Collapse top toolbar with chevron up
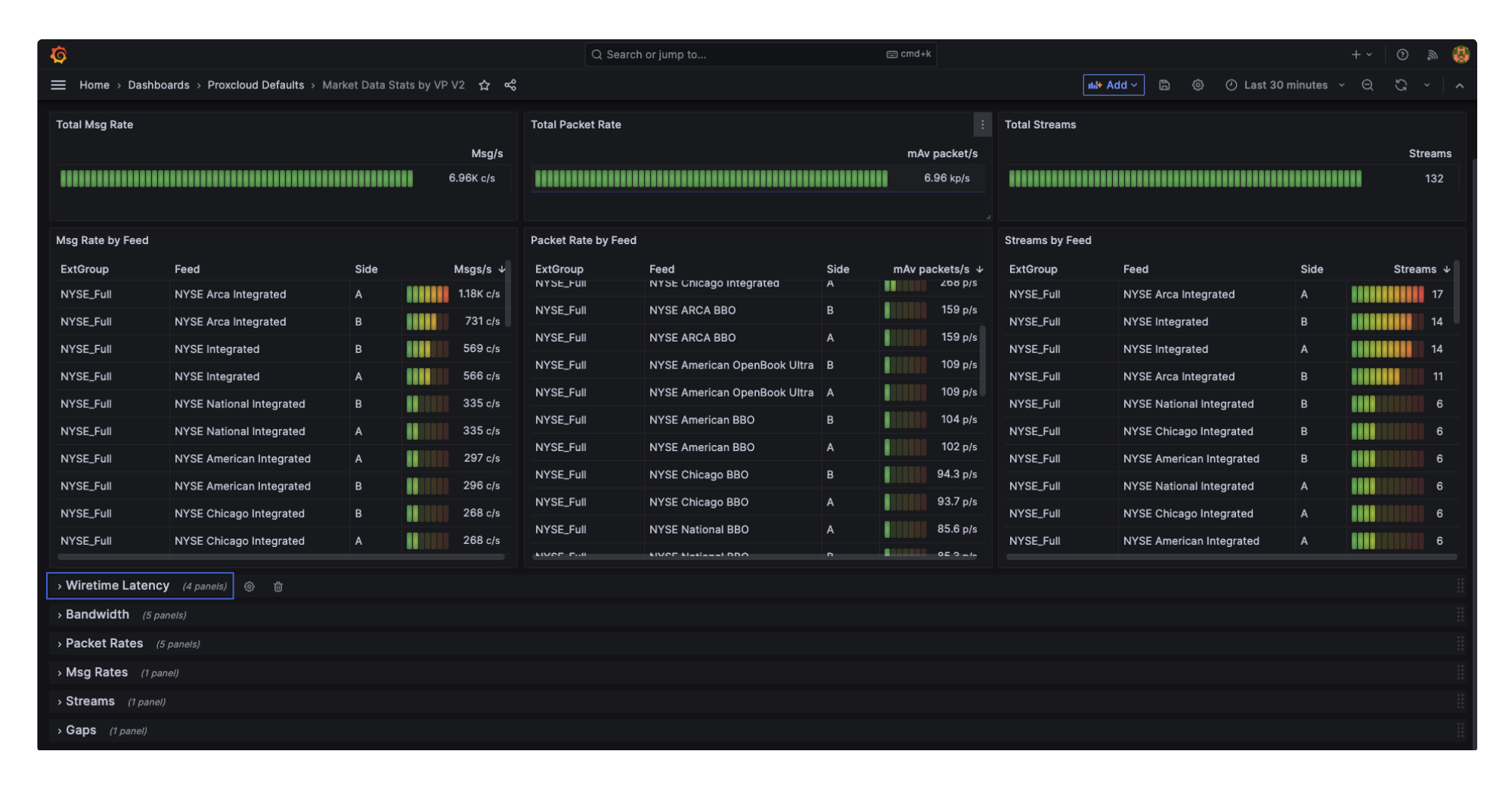Viewport: 1512px width, 785px height. click(x=1459, y=85)
